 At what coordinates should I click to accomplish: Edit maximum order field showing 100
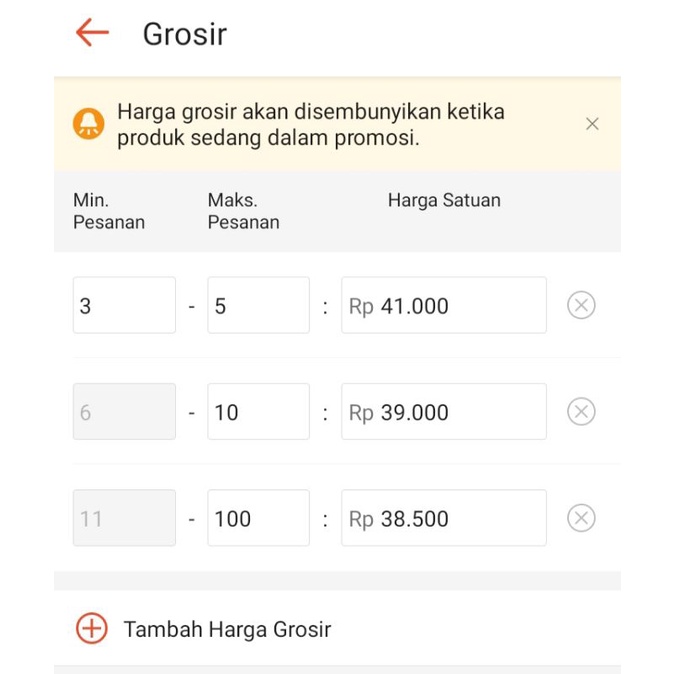258,517
